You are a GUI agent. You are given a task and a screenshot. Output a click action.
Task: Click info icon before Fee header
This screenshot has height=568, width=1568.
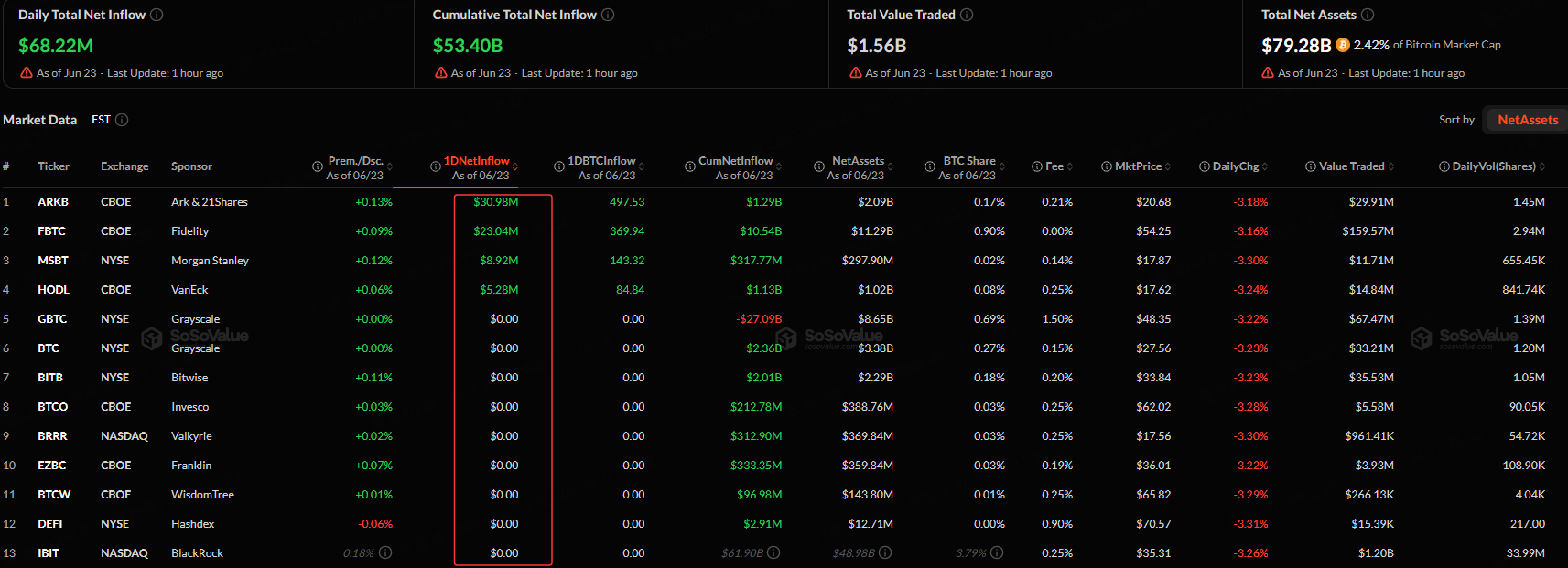tap(1037, 166)
